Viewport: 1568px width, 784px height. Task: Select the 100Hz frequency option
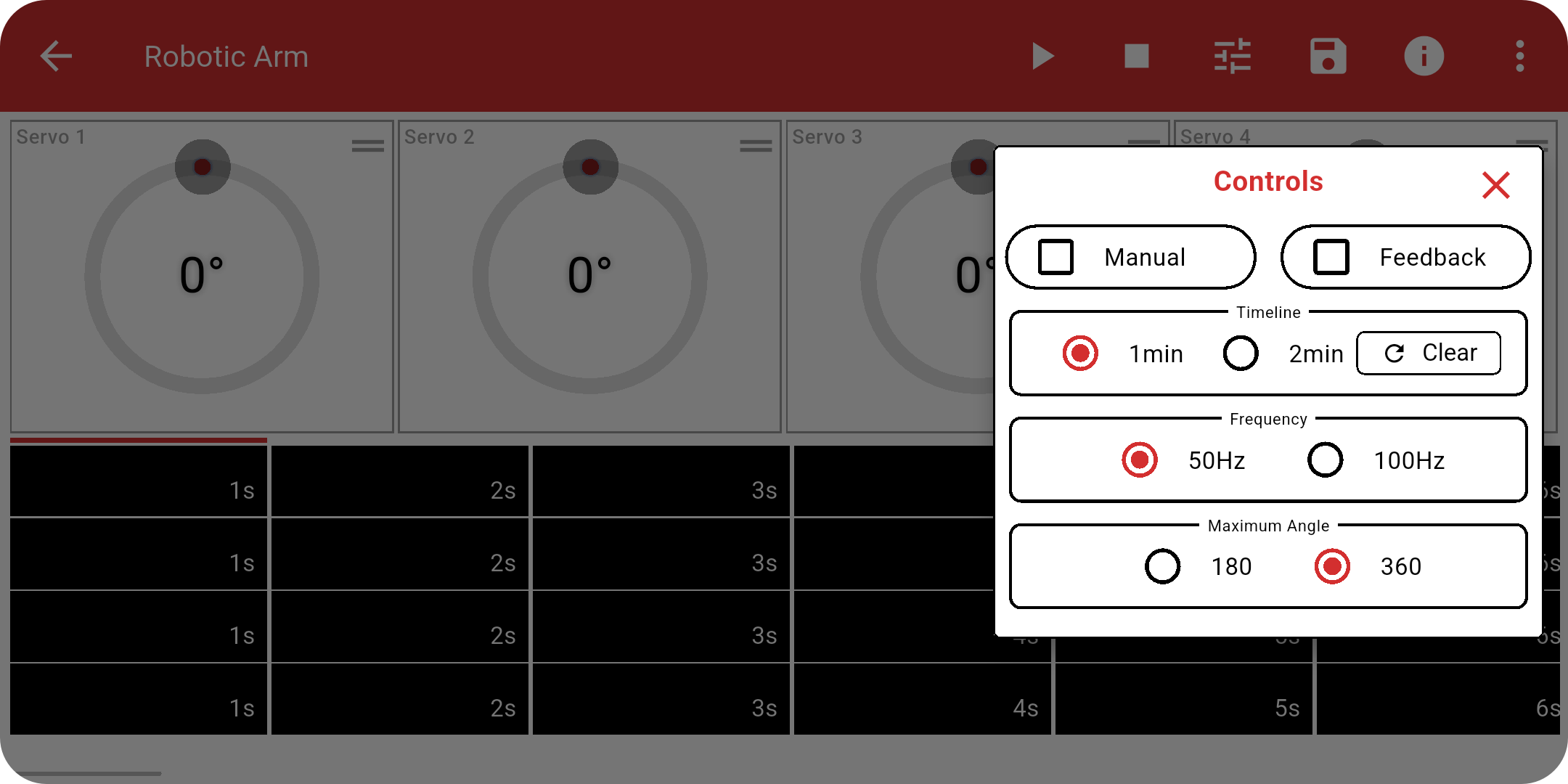1326,460
